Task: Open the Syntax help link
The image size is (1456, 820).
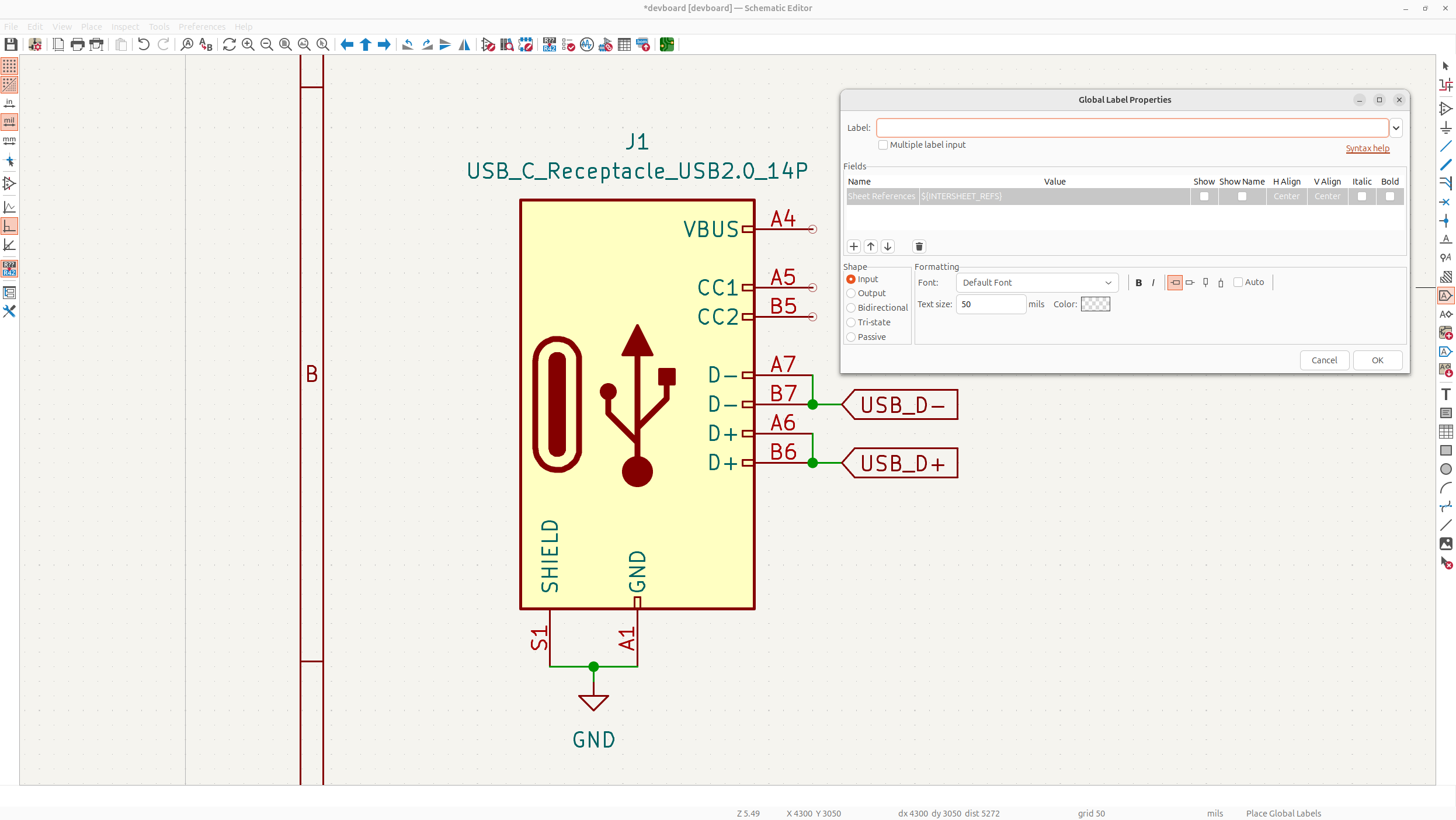Action: pyautogui.click(x=1367, y=148)
